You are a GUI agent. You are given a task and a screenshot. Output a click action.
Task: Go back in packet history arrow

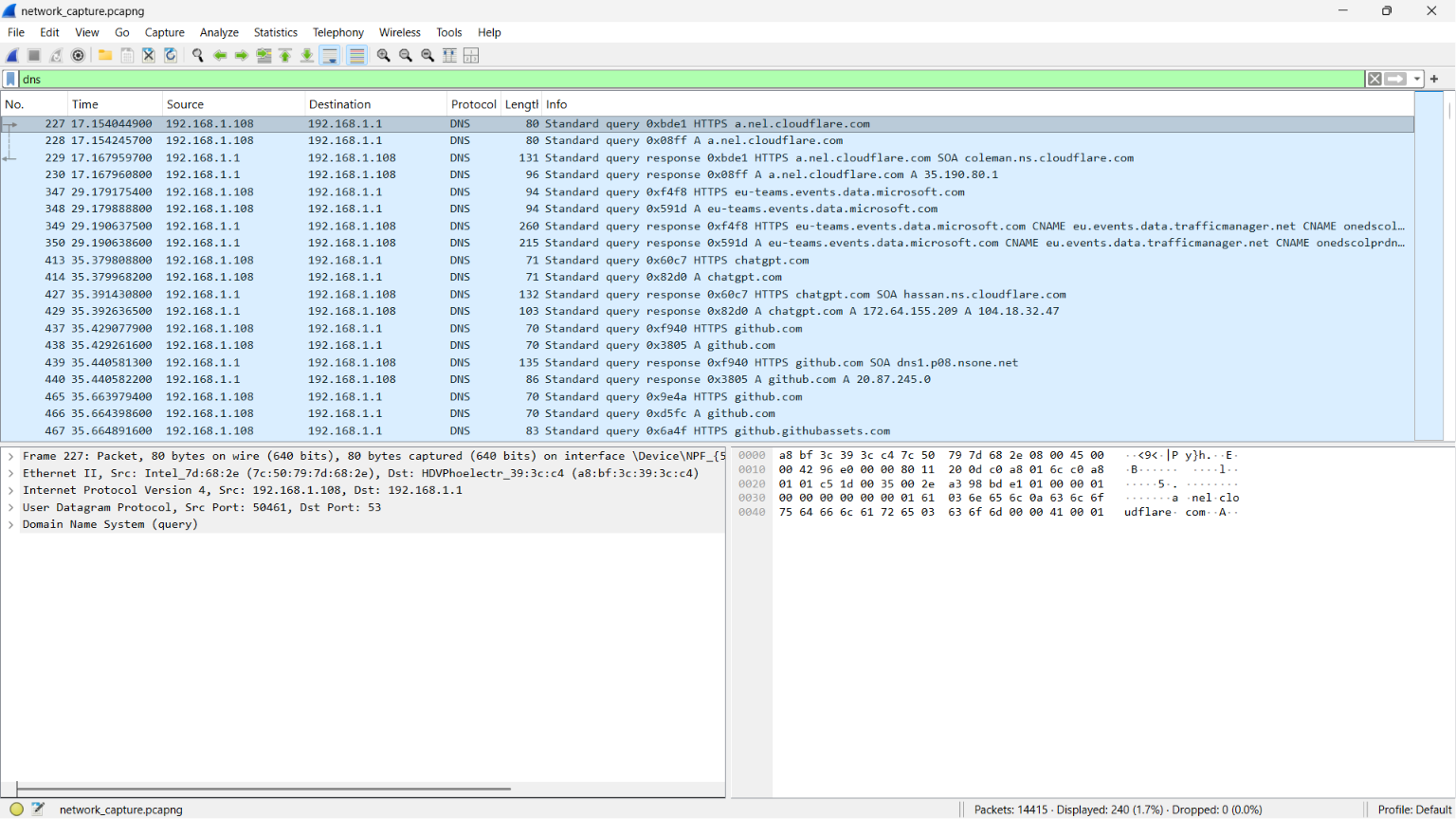pyautogui.click(x=220, y=55)
